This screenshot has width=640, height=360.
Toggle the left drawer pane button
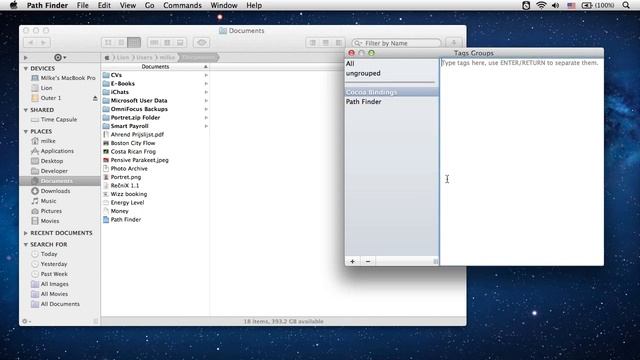pos(313,42)
